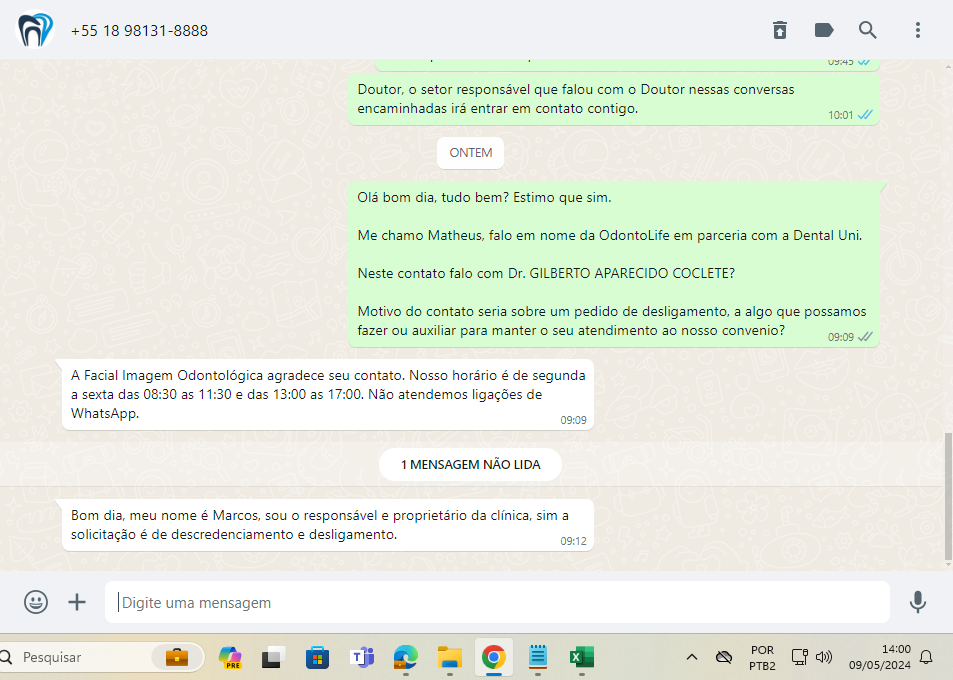
Task: Click the plus attach icon
Action: [77, 602]
